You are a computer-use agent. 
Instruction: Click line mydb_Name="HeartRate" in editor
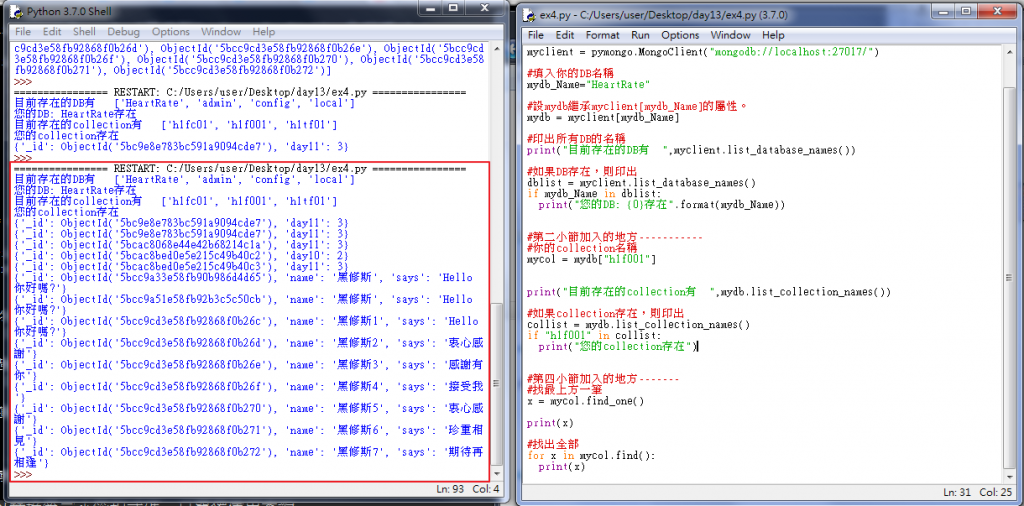tap(588, 84)
